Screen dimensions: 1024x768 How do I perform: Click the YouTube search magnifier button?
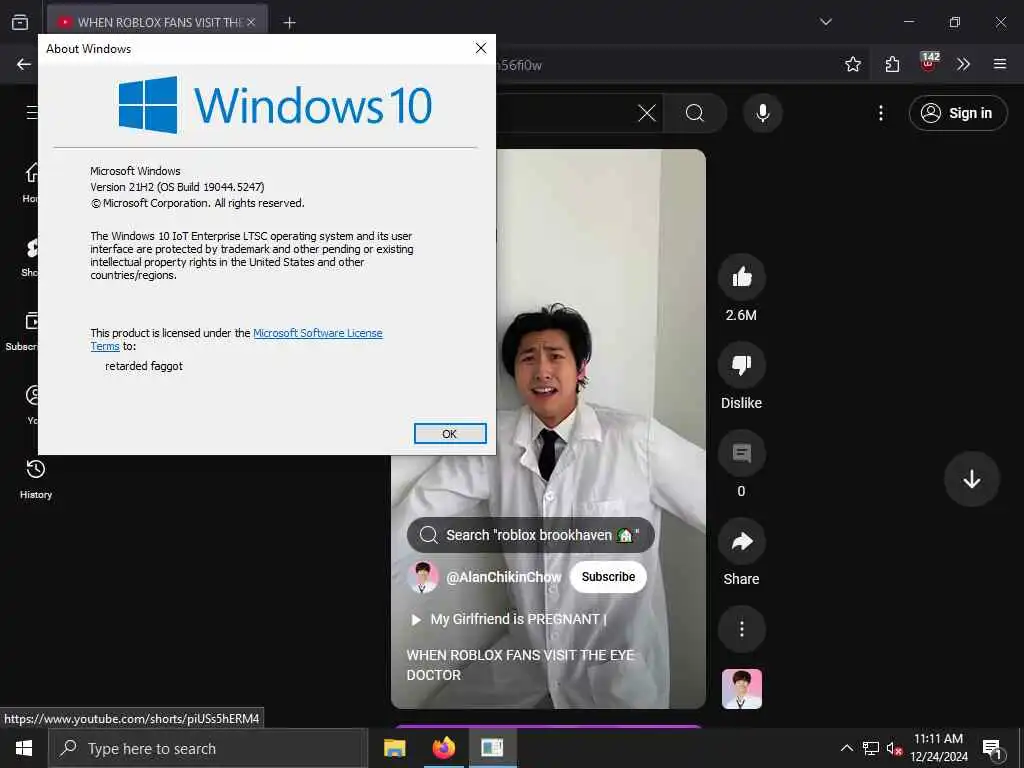tap(695, 113)
